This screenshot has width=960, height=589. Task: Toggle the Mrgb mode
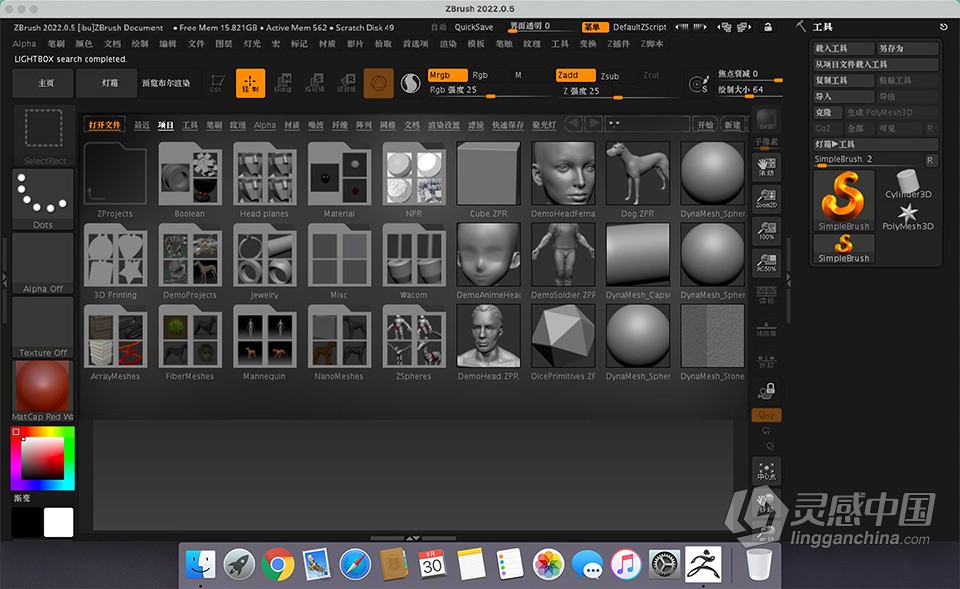(448, 75)
